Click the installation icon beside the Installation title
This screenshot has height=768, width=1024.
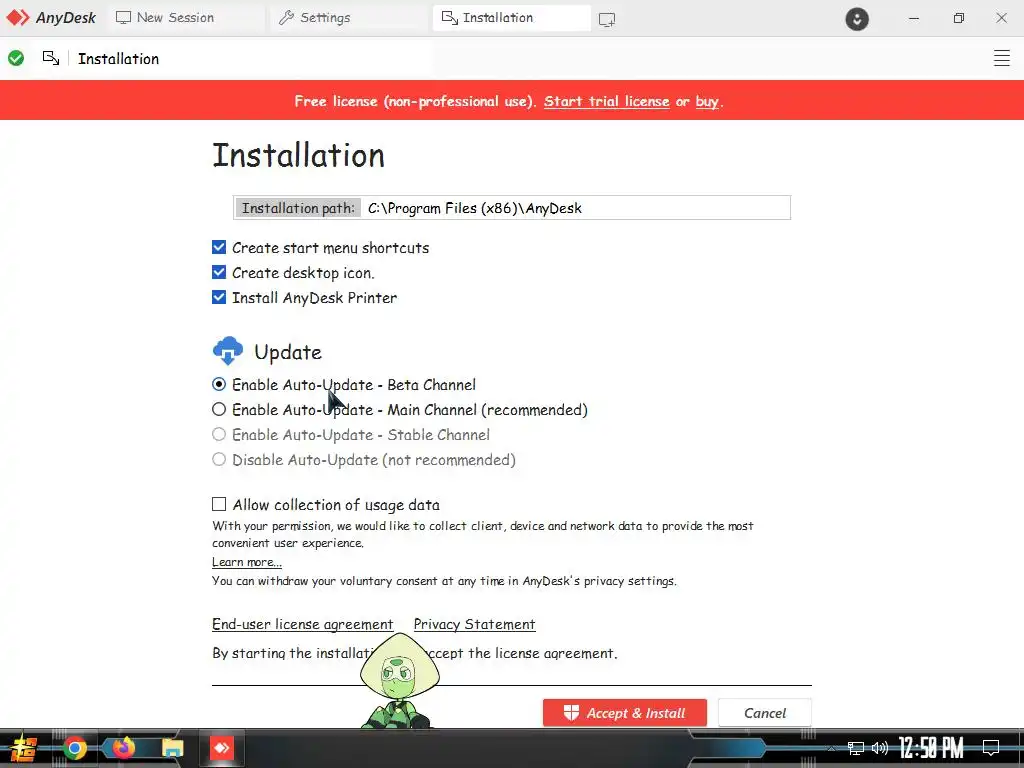(x=51, y=58)
